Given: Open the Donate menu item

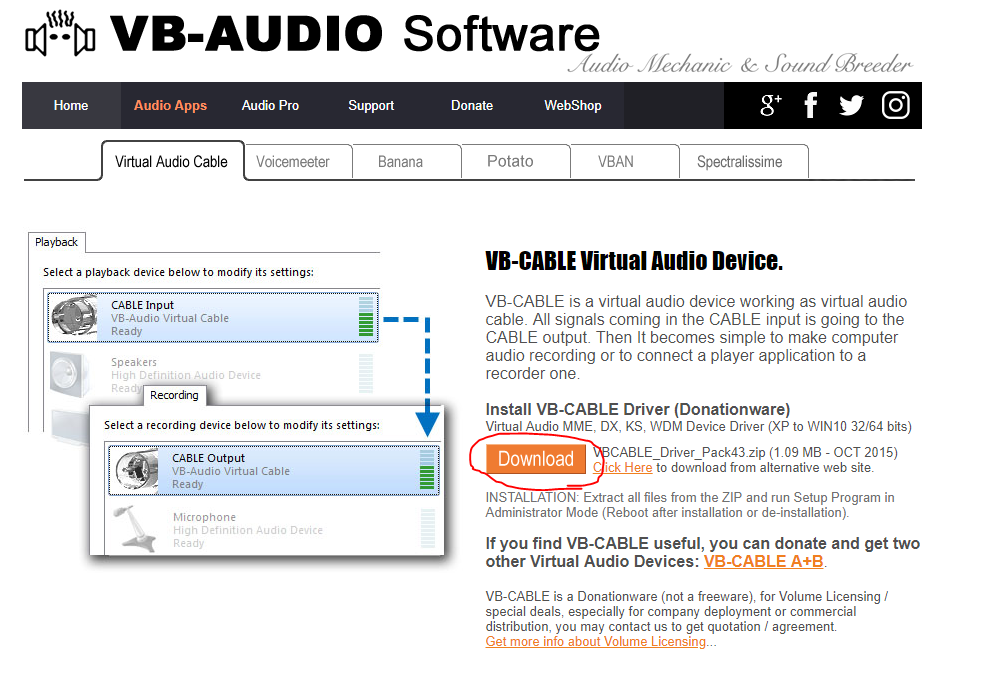Looking at the screenshot, I should pos(472,105).
